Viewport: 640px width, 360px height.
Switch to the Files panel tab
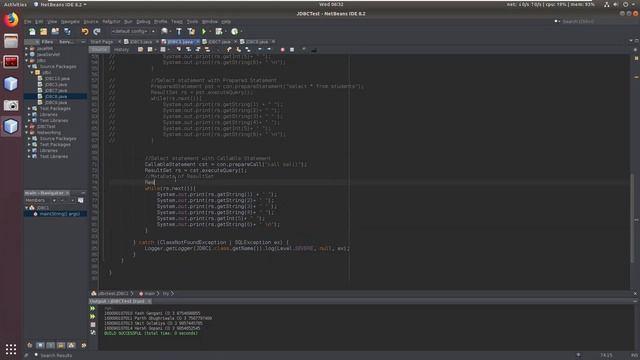click(x=47, y=42)
